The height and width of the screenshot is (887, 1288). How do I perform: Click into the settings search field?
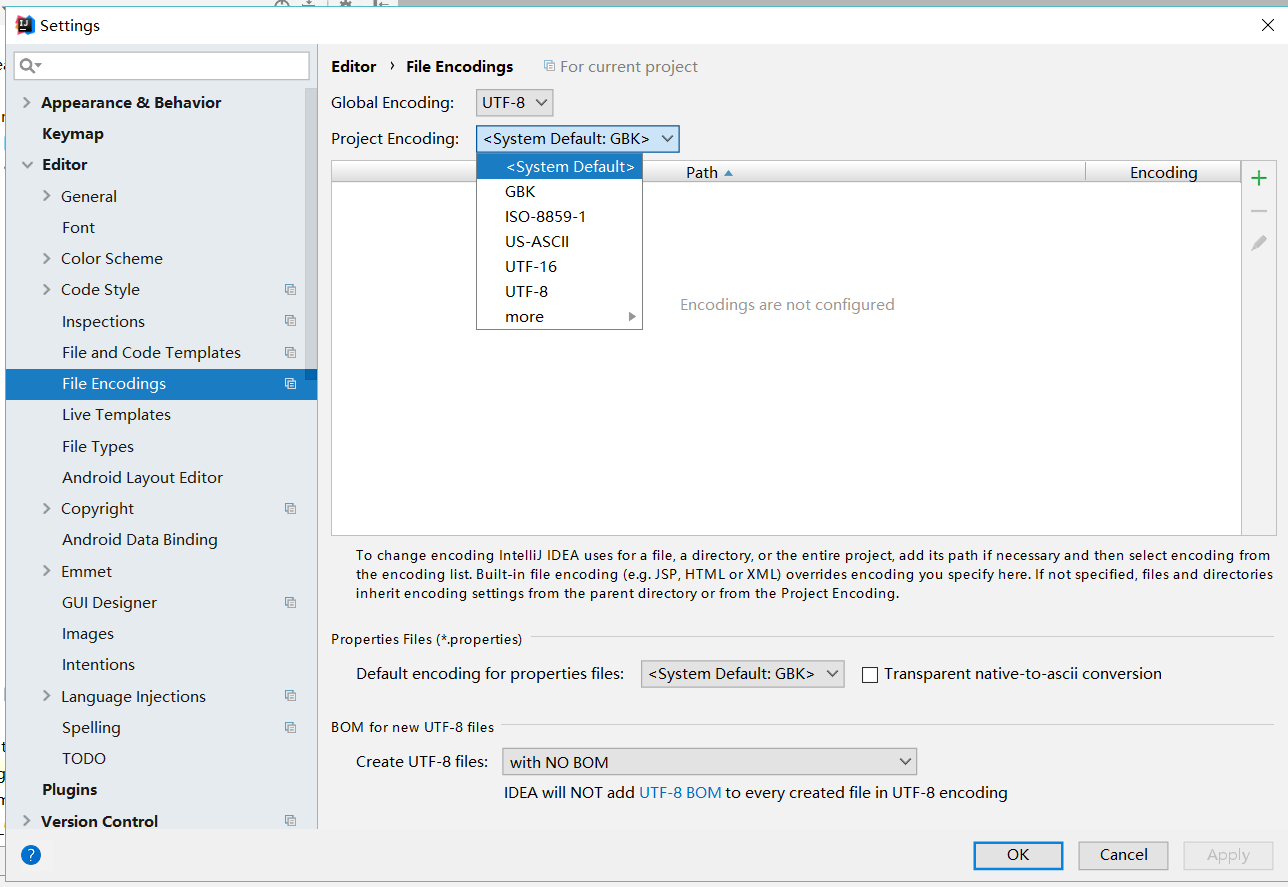(161, 66)
